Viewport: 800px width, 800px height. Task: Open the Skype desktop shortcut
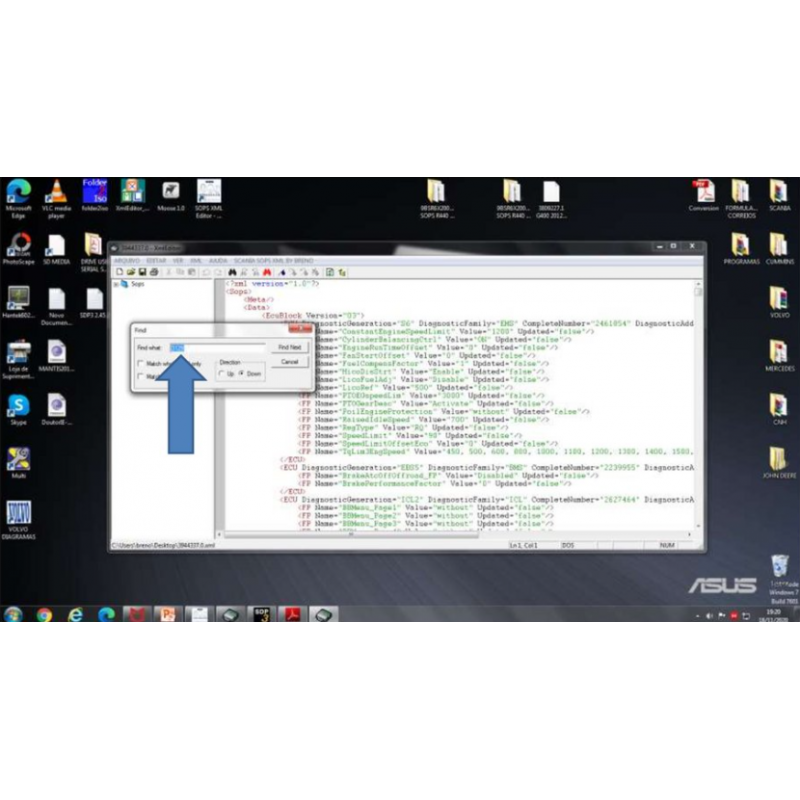tap(18, 407)
